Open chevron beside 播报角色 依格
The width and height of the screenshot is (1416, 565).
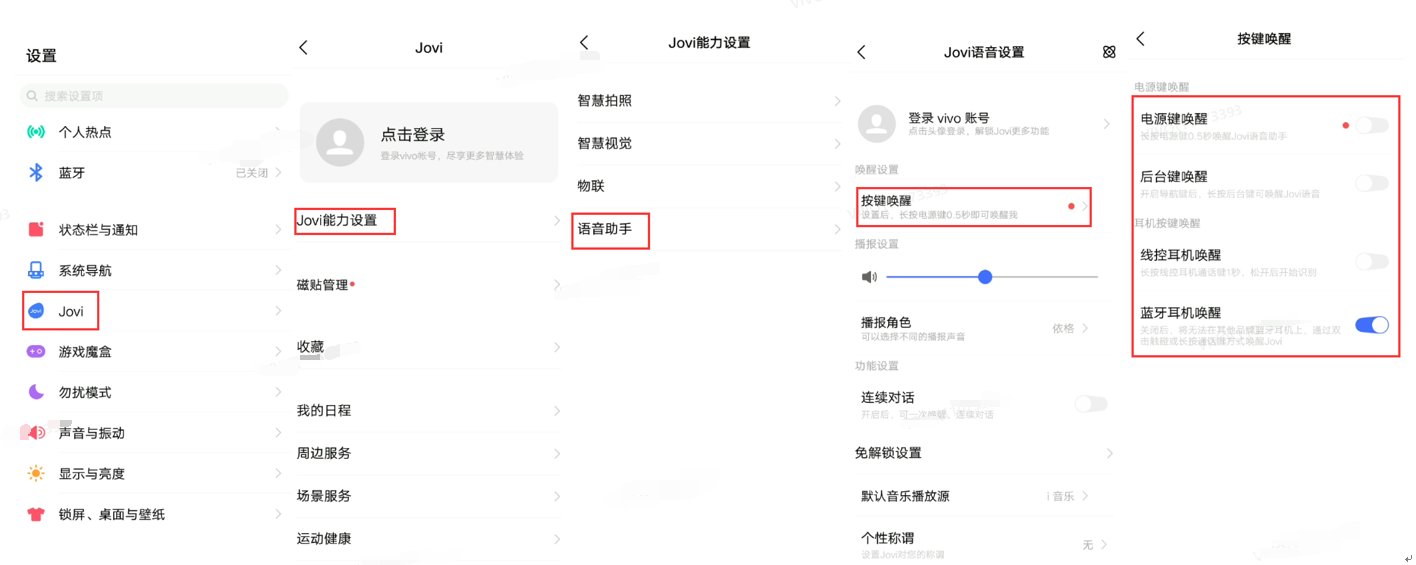[x=1085, y=328]
